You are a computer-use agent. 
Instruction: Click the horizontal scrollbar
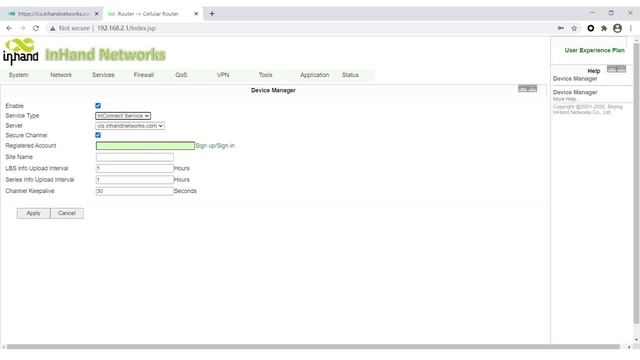[x=313, y=347]
